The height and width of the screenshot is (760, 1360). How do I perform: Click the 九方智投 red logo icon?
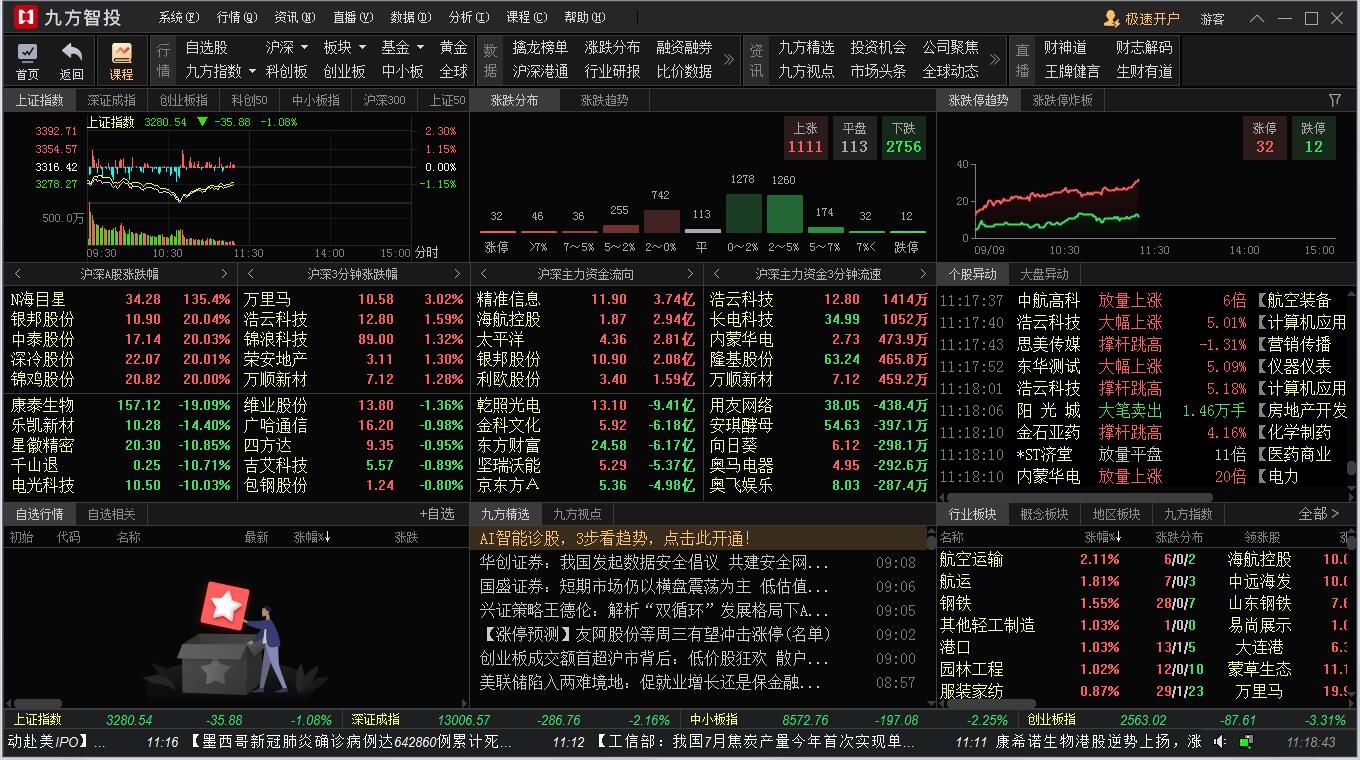click(x=26, y=18)
